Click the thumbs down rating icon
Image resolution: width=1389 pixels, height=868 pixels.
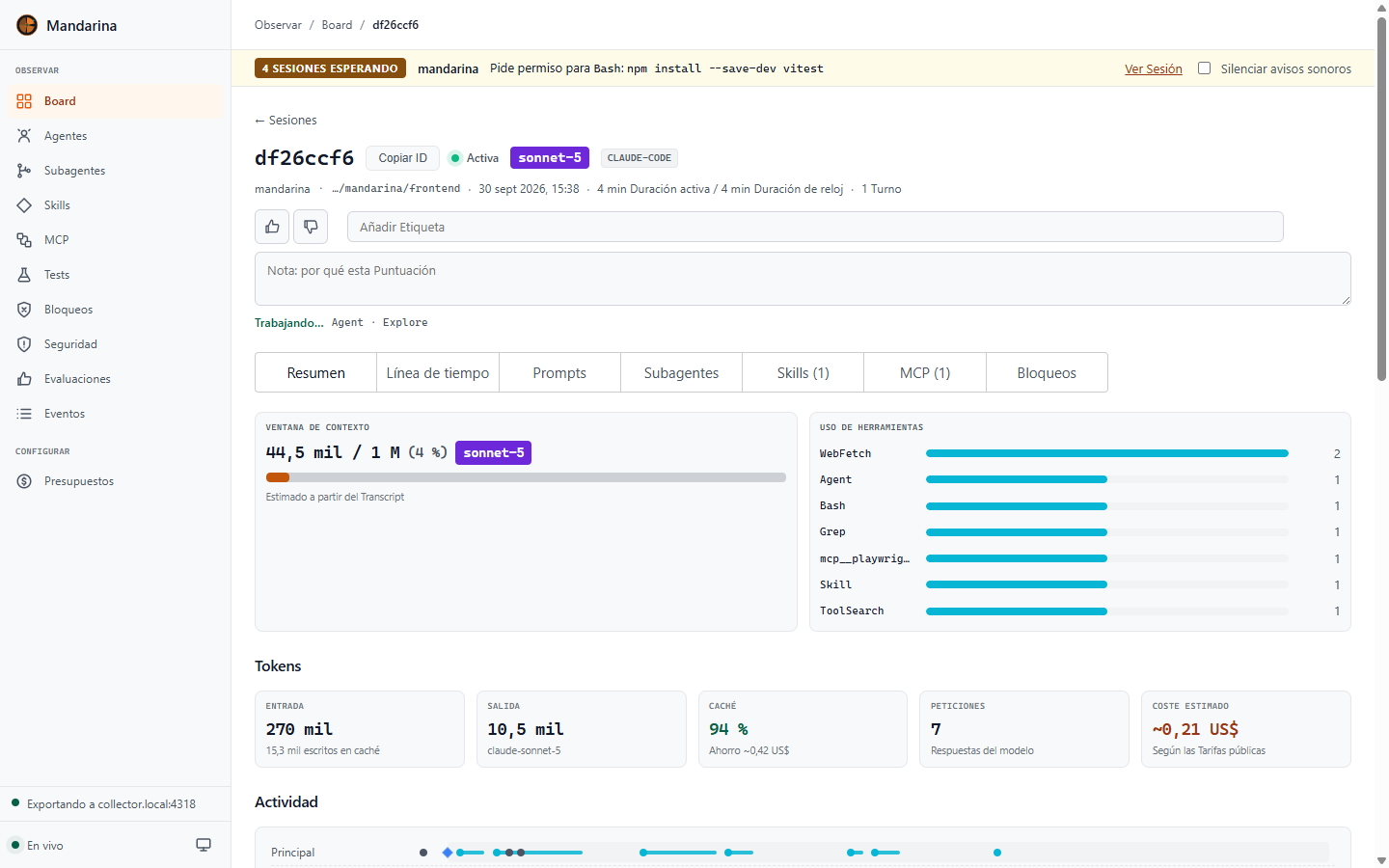pos(311,227)
